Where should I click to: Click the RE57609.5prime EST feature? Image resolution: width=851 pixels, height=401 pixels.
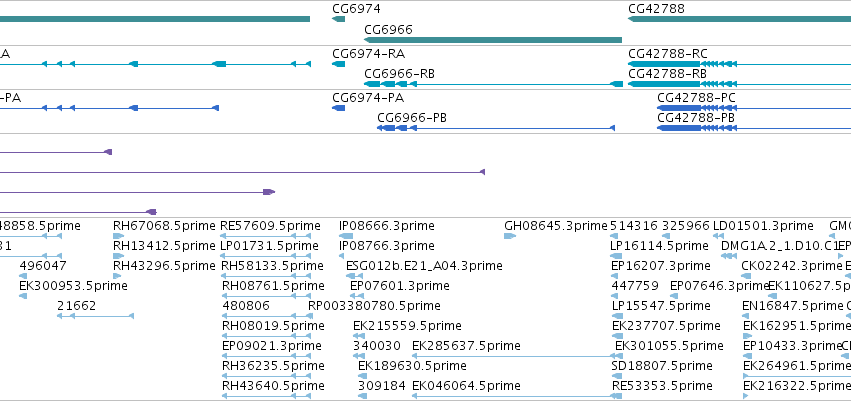pos(266,236)
